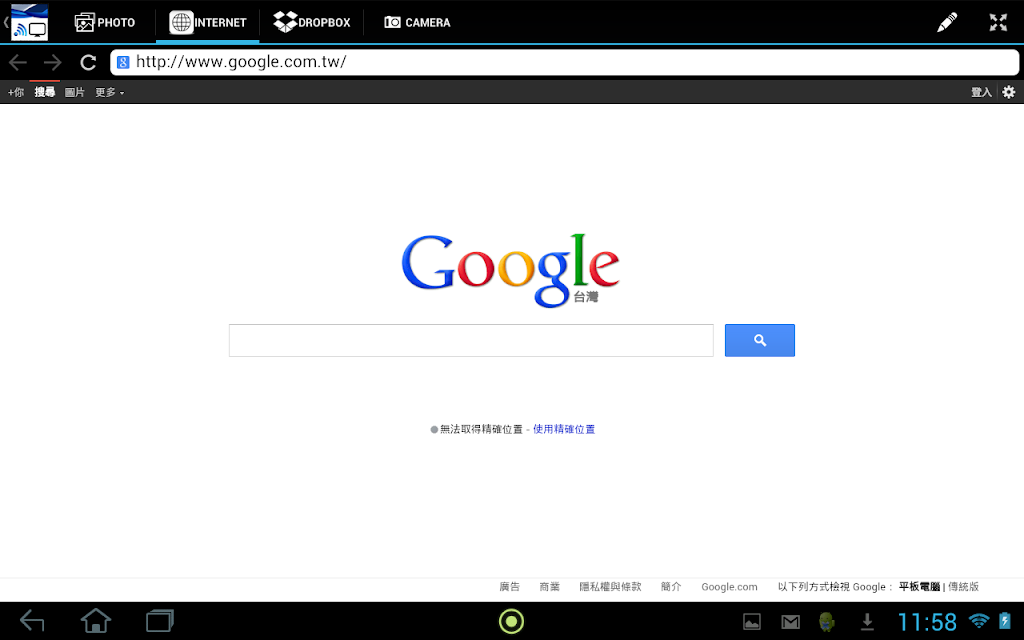Expand the 更多 dropdown menu
This screenshot has height=640, width=1024.
click(x=109, y=93)
